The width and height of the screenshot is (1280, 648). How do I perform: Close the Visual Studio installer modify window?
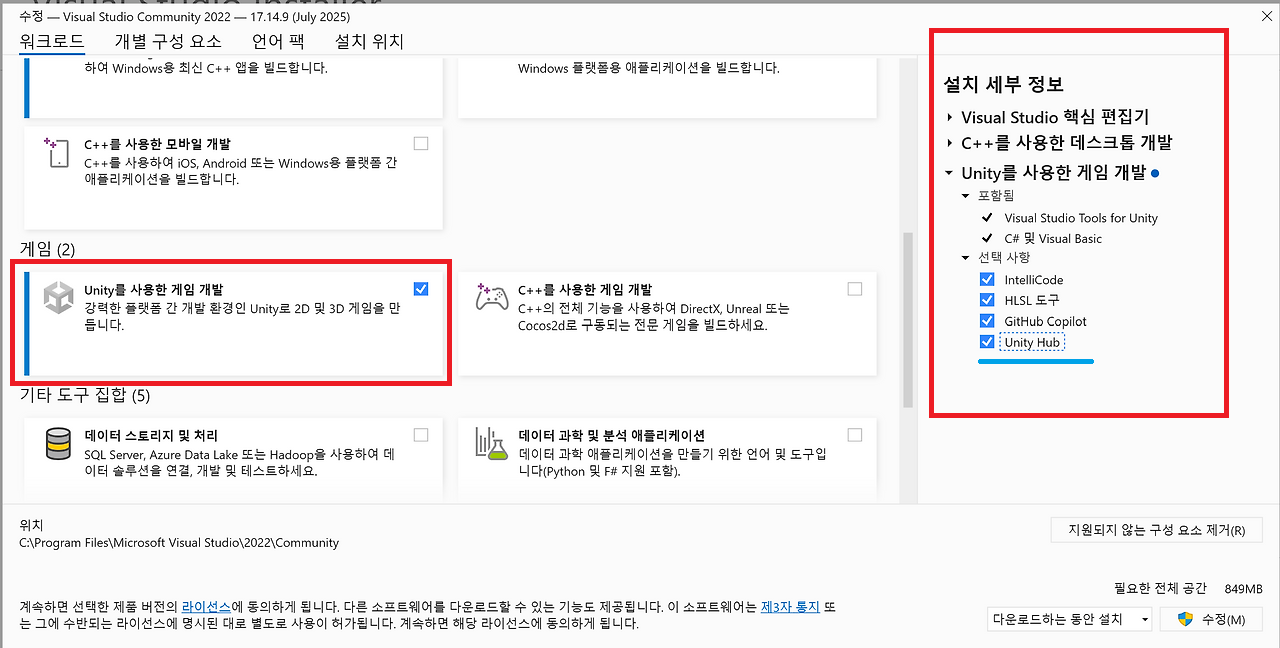coord(1266,16)
